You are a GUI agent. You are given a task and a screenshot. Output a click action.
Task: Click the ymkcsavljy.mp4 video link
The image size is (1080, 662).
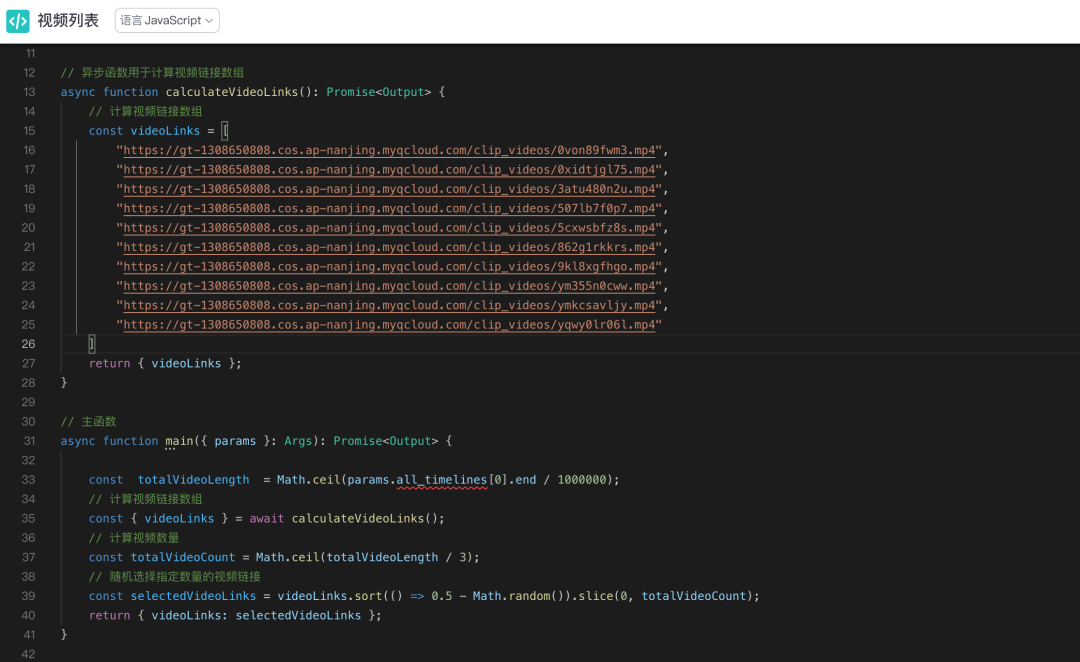pyautogui.click(x=389, y=305)
